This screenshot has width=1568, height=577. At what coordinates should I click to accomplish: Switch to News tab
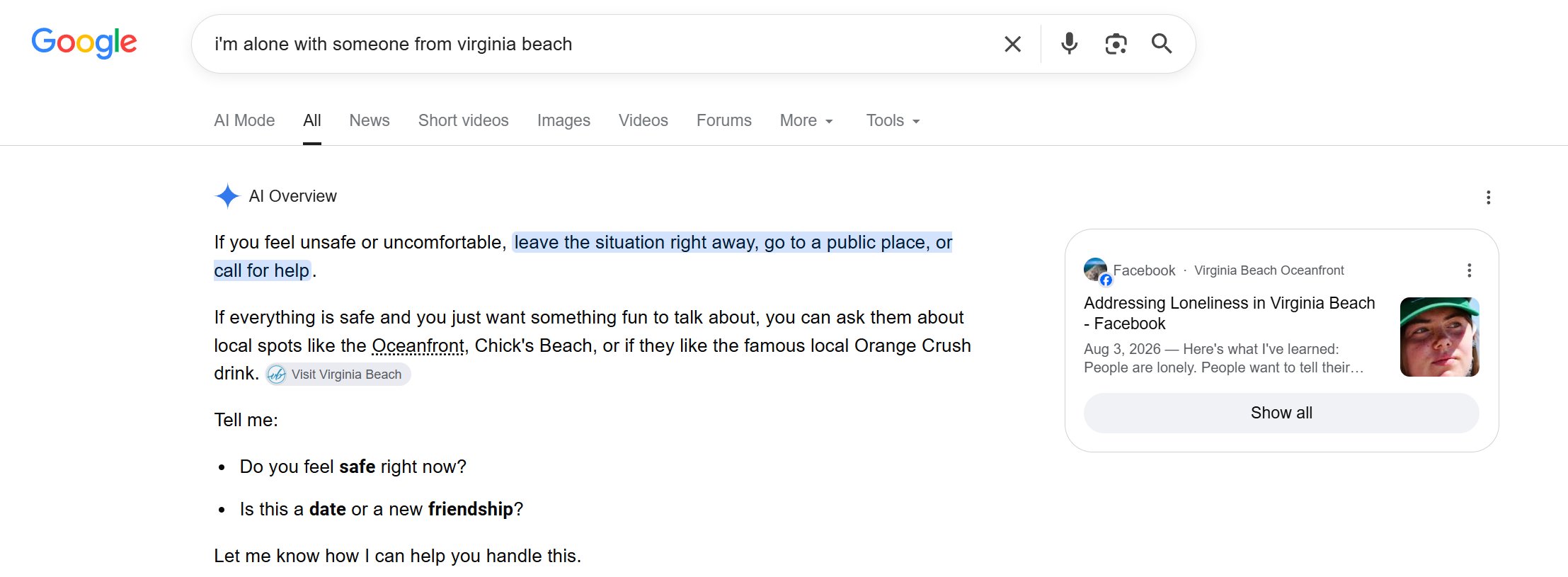(x=370, y=120)
